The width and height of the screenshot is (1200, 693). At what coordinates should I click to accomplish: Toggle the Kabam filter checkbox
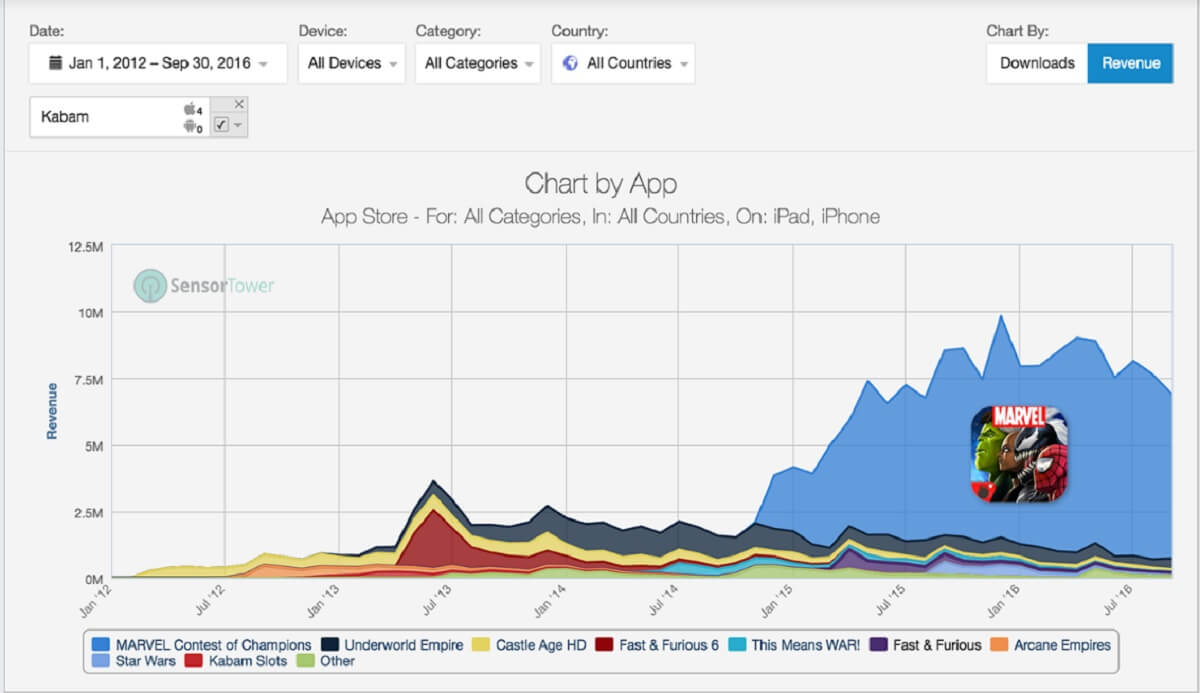pos(222,124)
